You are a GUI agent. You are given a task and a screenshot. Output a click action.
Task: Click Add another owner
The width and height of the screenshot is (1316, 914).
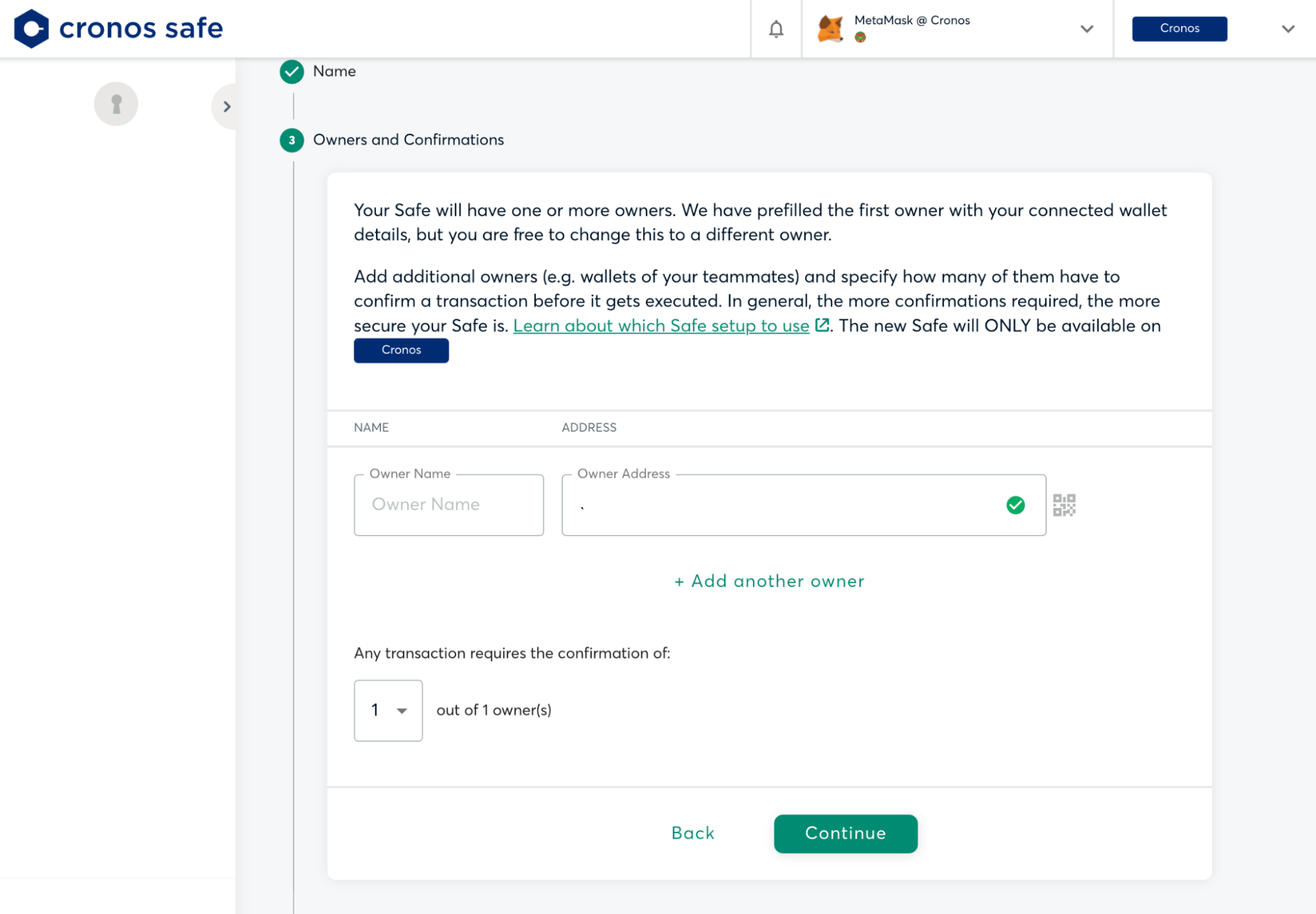tap(769, 582)
